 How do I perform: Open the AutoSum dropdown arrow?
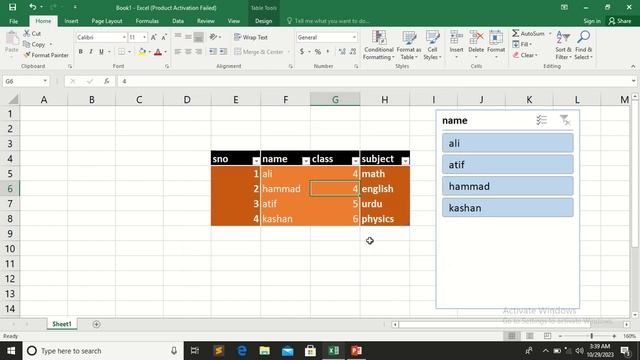coord(550,33)
